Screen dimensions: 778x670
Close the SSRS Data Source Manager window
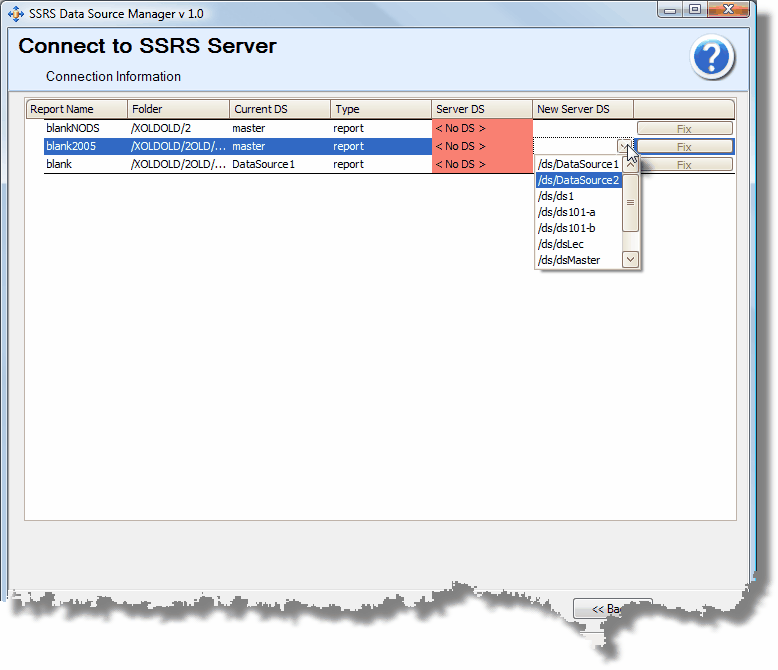[728, 9]
